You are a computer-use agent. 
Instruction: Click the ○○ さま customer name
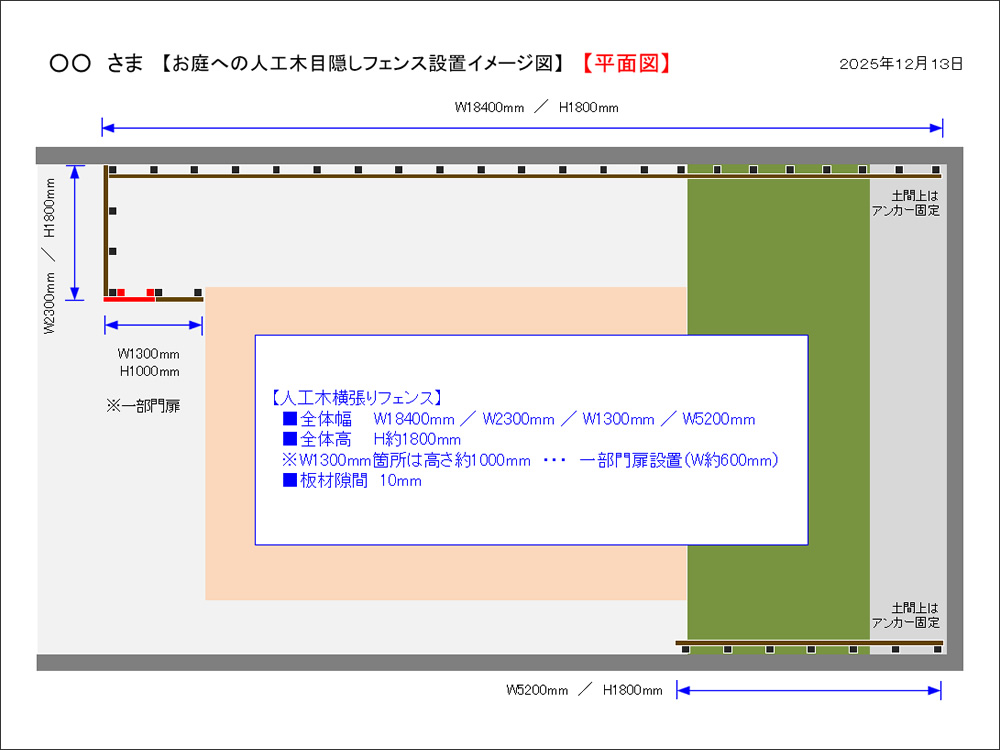[96, 63]
